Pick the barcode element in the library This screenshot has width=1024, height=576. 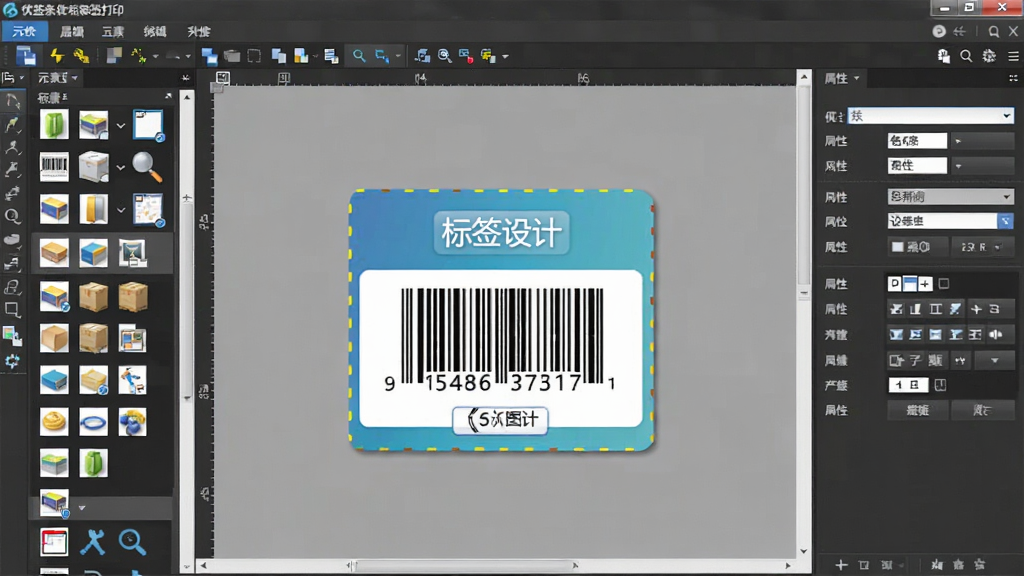pyautogui.click(x=54, y=167)
